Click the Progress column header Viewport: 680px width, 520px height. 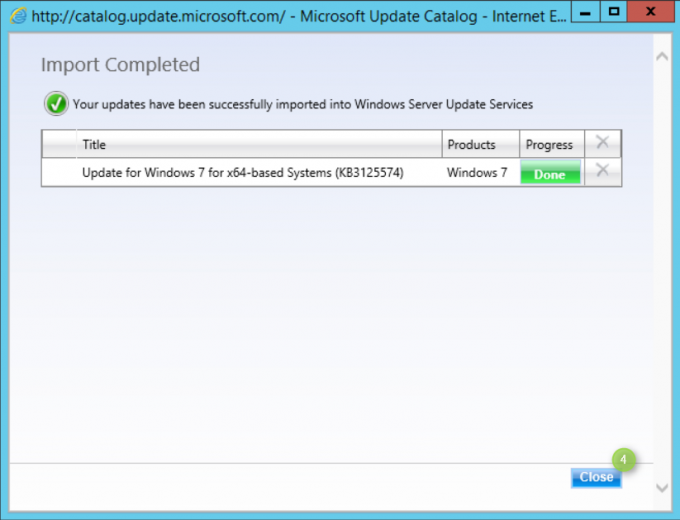[550, 144]
